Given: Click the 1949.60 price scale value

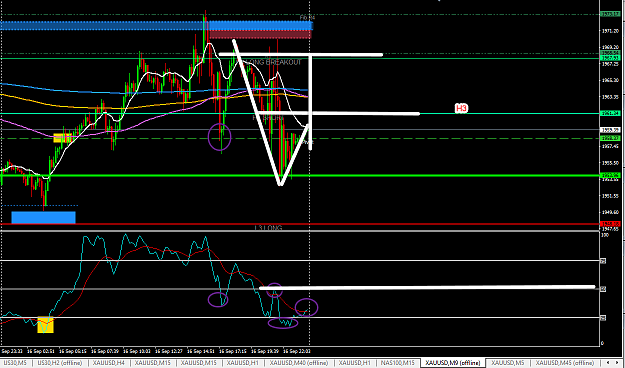Looking at the screenshot, I should (610, 212).
